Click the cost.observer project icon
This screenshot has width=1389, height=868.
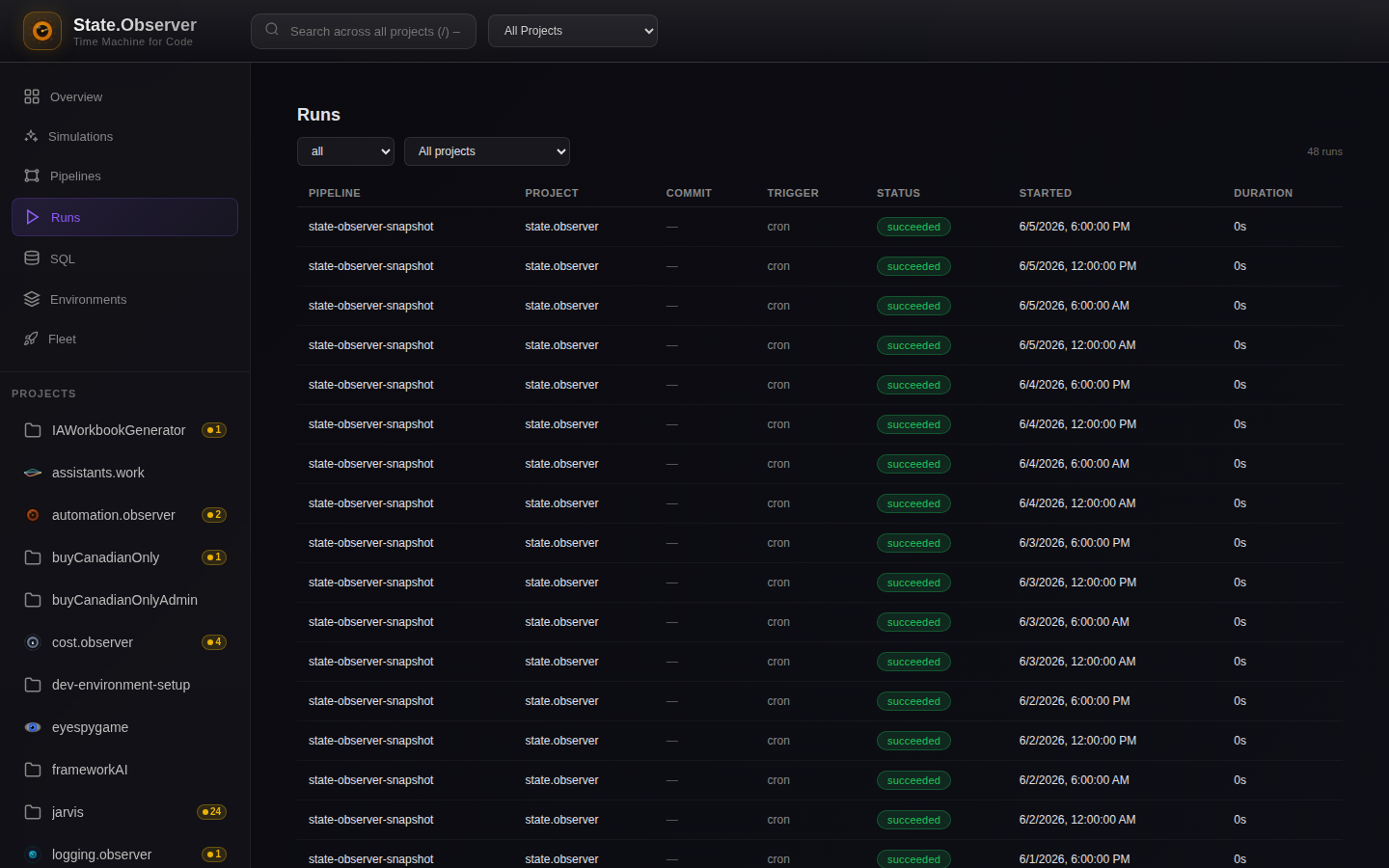click(x=33, y=642)
